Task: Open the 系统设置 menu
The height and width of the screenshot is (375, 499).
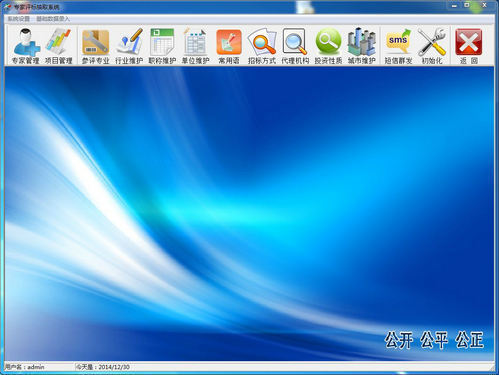Action: tap(19, 19)
